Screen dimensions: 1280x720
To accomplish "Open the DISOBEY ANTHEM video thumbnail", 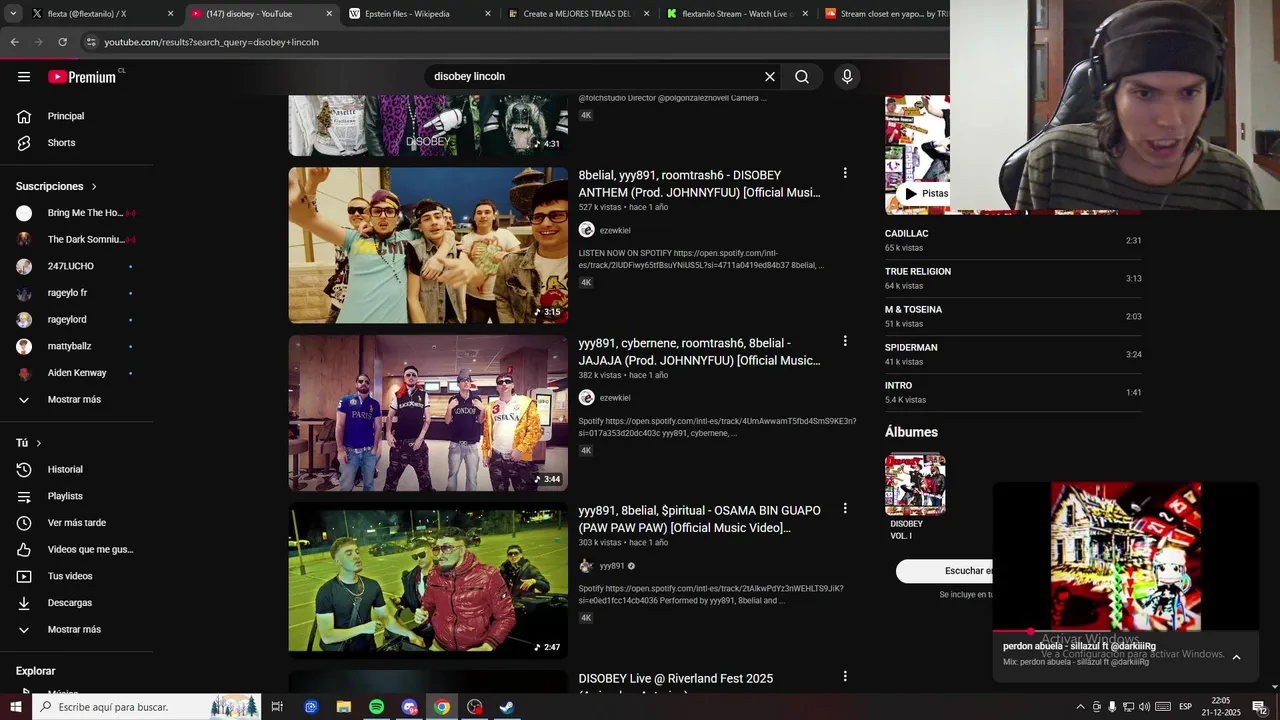I will click(x=428, y=245).
